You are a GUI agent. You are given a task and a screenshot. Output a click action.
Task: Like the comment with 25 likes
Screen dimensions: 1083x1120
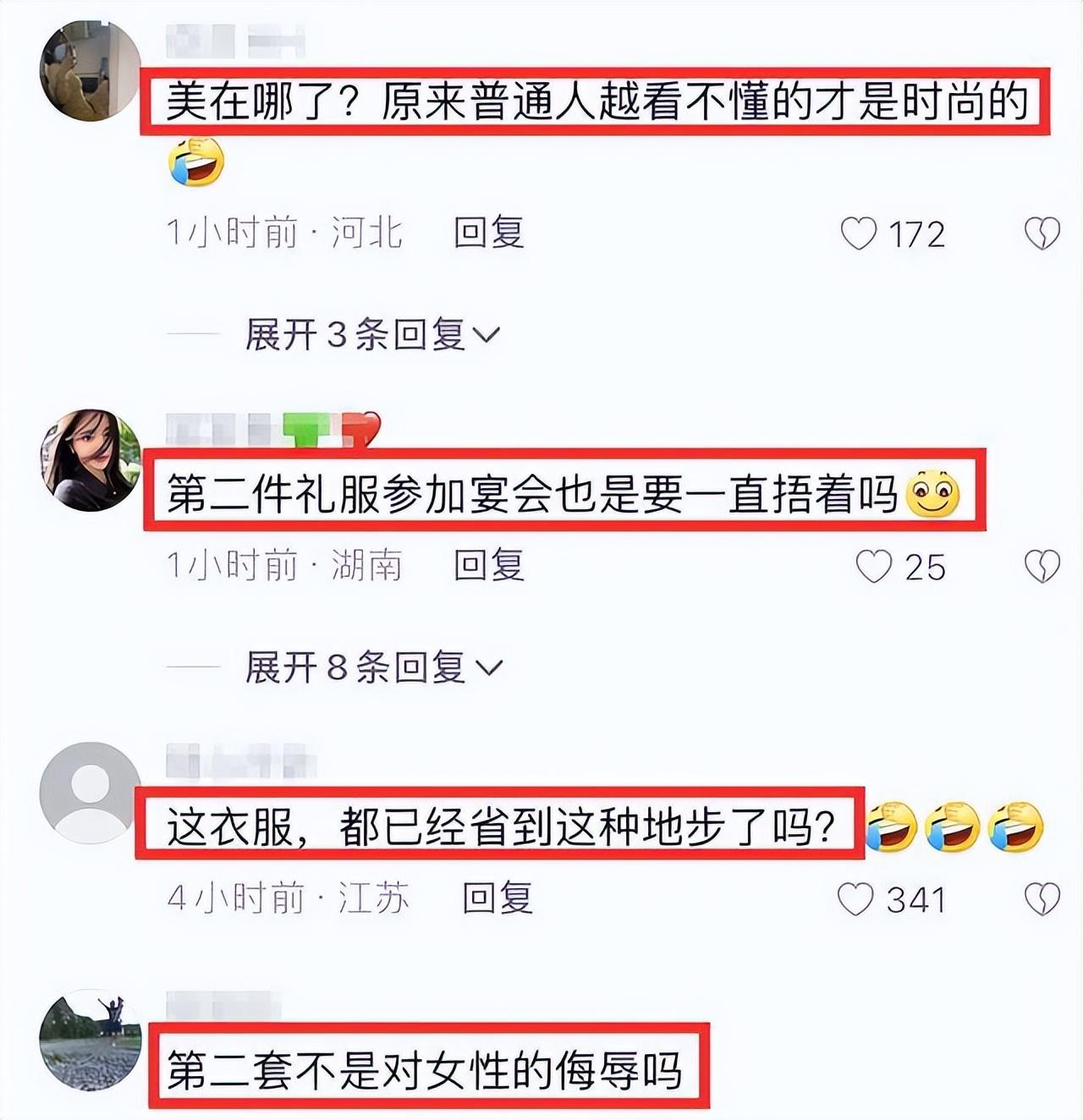[873, 567]
